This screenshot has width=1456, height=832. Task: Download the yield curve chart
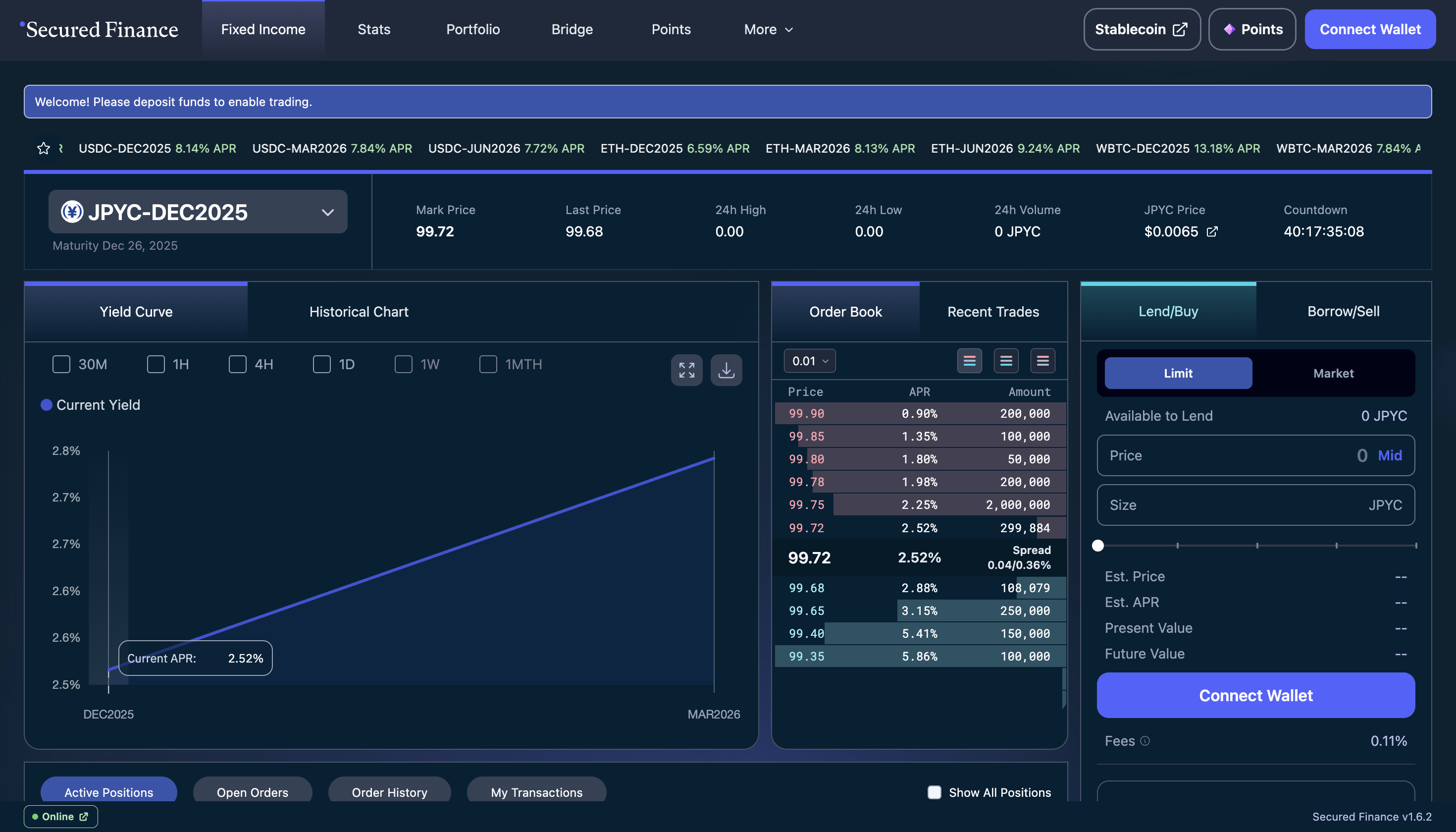point(726,370)
